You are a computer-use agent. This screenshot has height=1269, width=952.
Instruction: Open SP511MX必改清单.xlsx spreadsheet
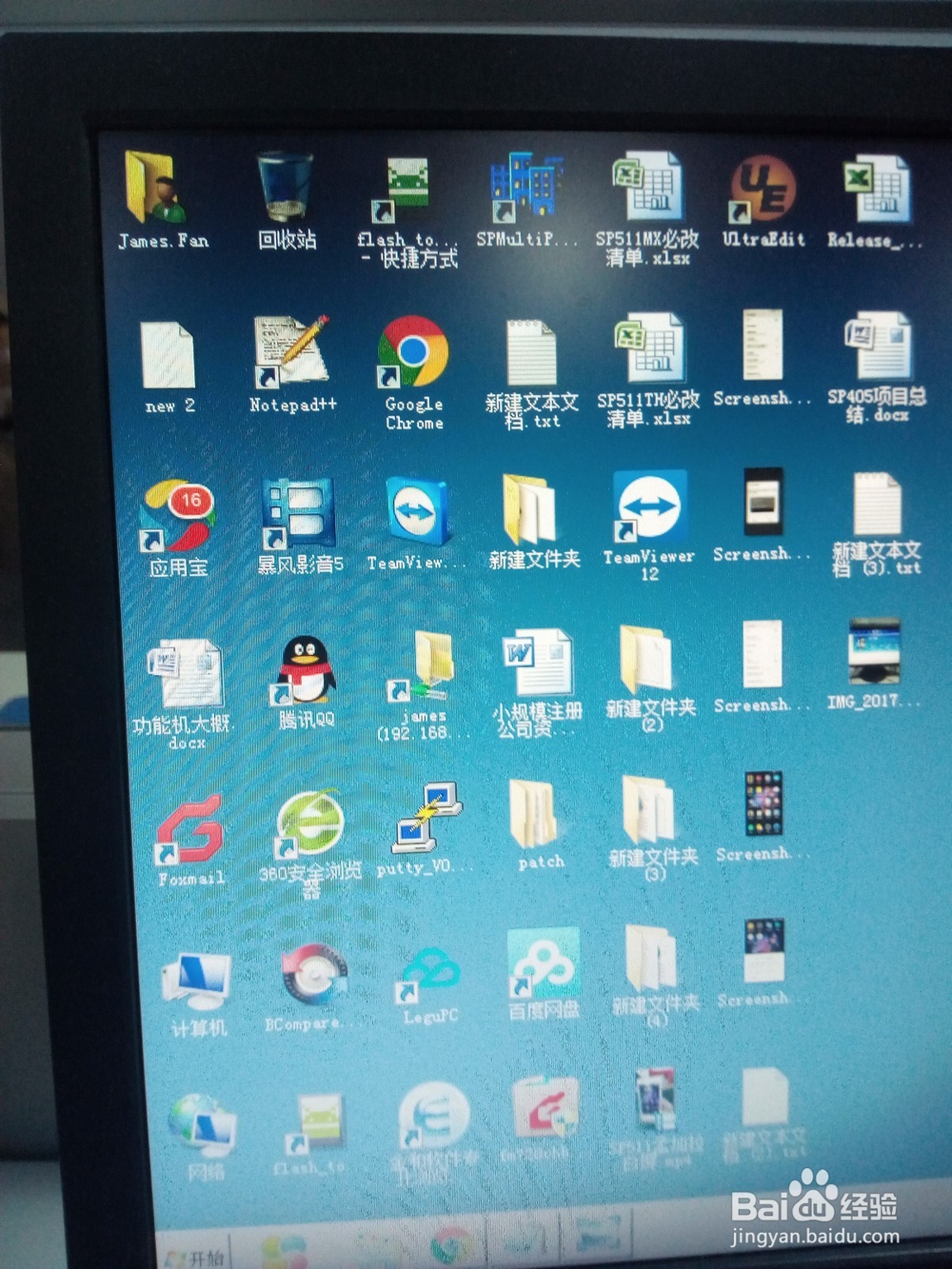pos(647,208)
